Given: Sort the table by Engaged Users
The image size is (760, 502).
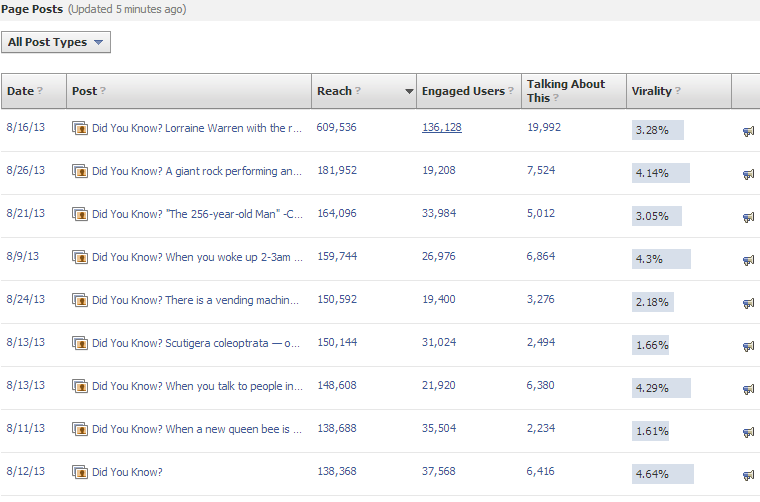Looking at the screenshot, I should click(463, 91).
